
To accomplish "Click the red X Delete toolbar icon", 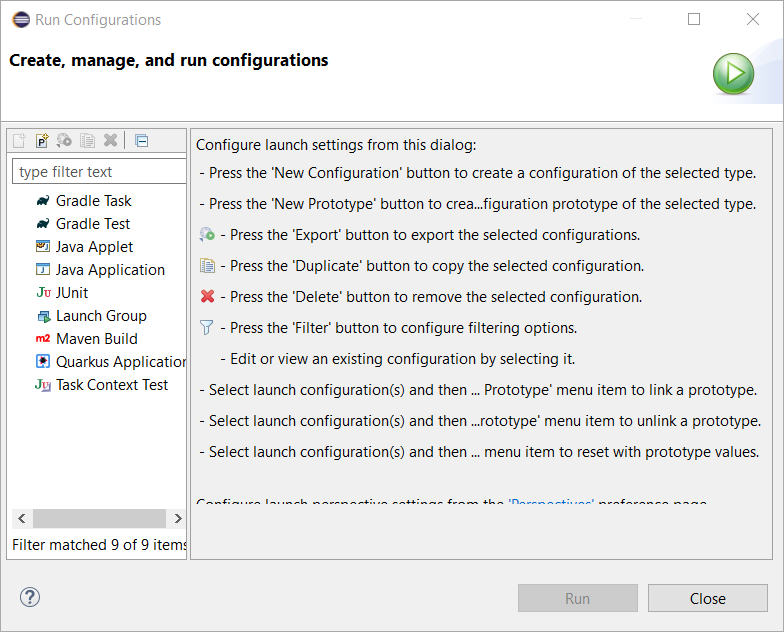I will coord(111,141).
